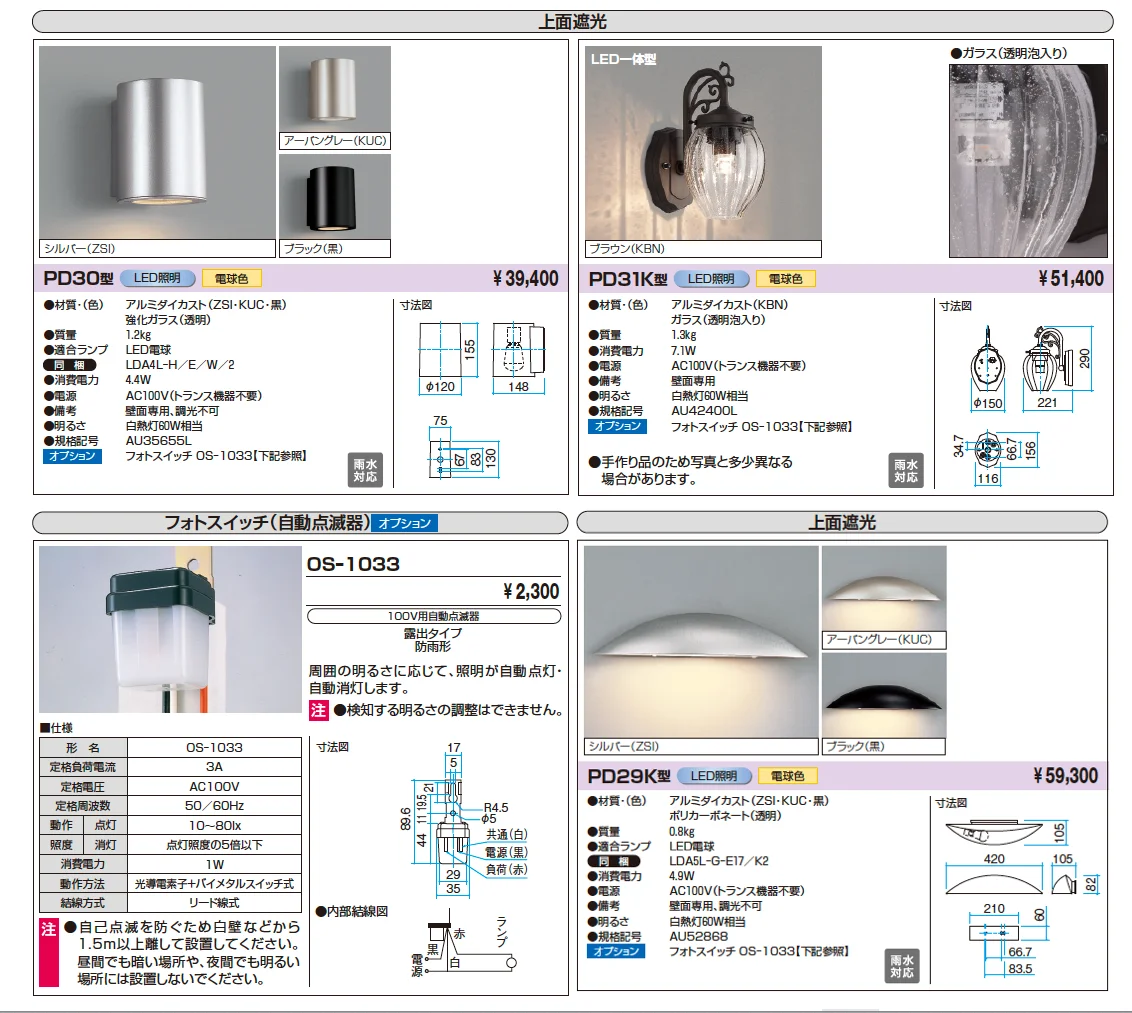The height and width of the screenshot is (1013, 1132).
Task: Open the bubble glass close-up image
Action: tap(1028, 160)
